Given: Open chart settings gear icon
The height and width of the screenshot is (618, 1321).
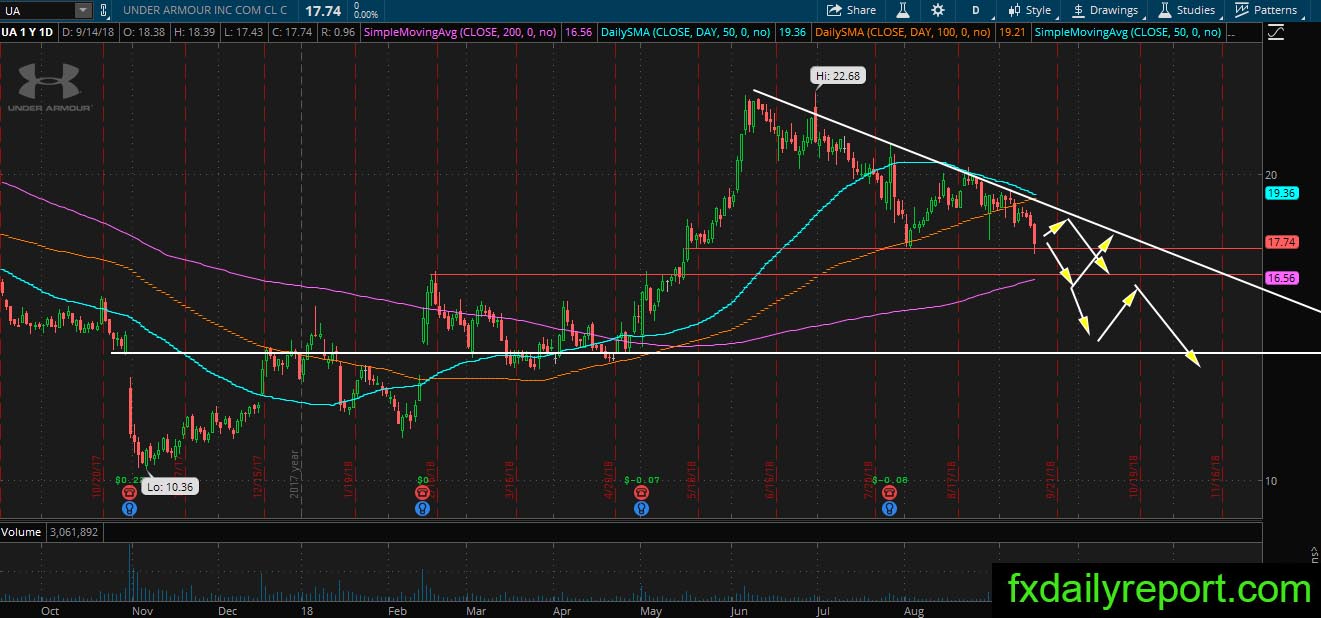Looking at the screenshot, I should point(937,10).
